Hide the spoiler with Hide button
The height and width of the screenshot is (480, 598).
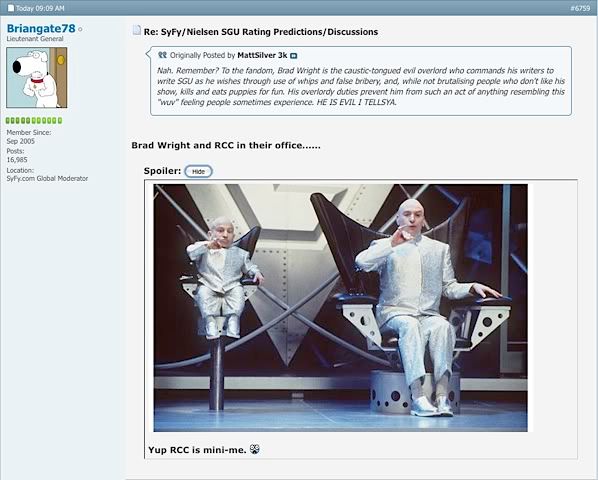coord(198,172)
